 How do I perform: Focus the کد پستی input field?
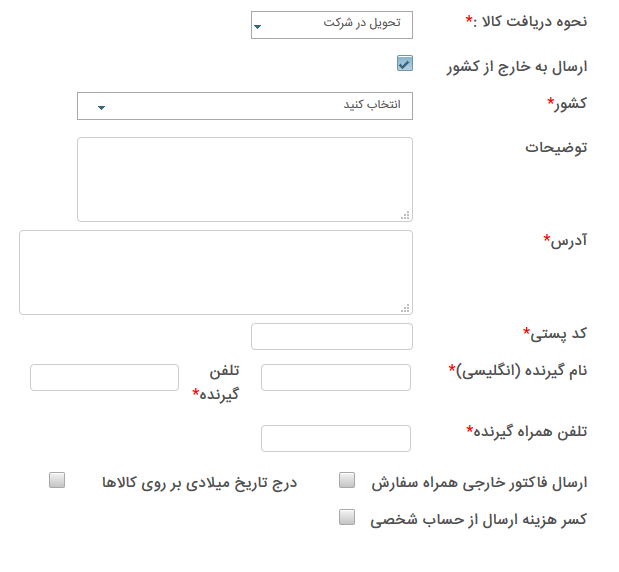click(x=332, y=336)
